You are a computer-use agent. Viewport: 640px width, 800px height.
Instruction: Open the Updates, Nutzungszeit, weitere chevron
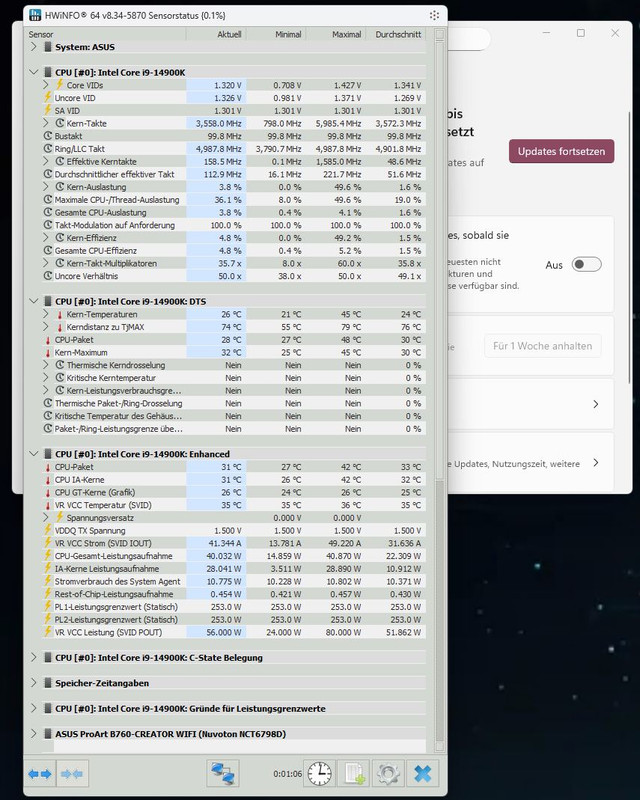(596, 463)
